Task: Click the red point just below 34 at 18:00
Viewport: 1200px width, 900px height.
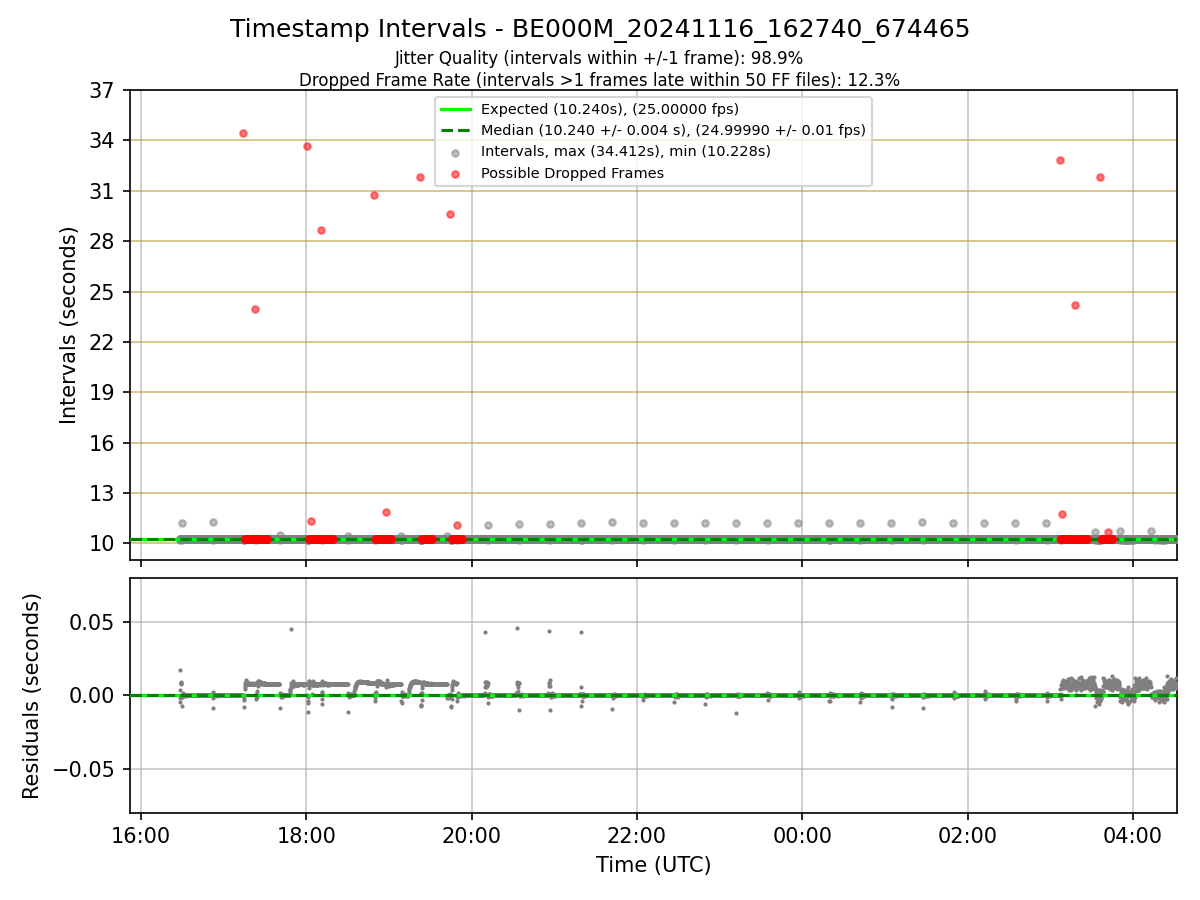Action: (x=307, y=146)
